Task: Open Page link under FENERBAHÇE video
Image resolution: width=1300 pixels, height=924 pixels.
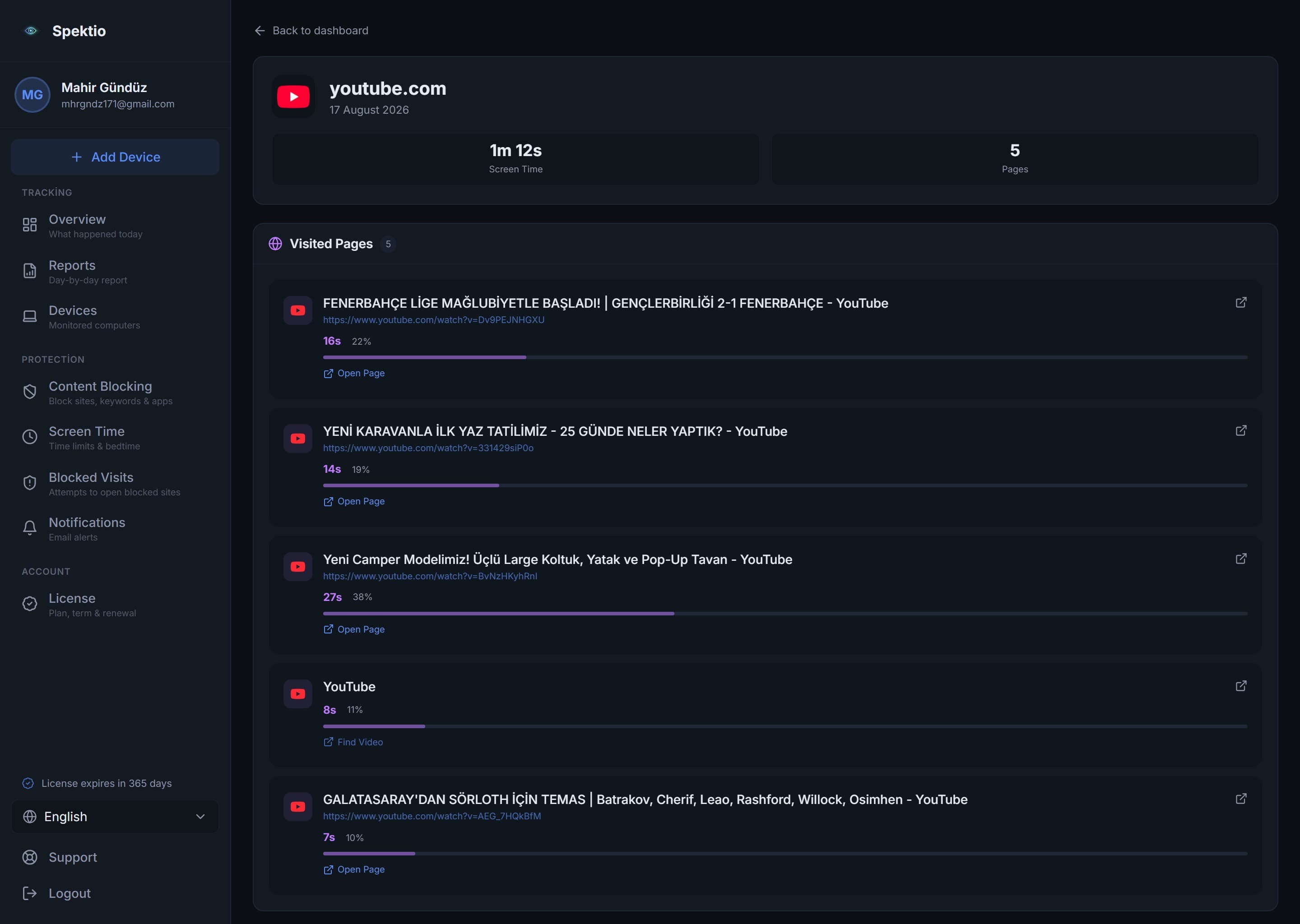Action: click(354, 373)
